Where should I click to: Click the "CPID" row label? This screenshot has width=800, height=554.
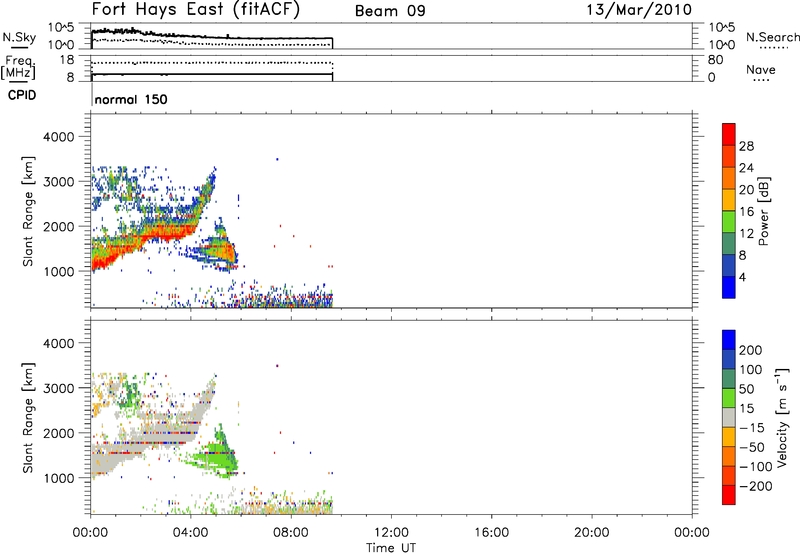[x=22, y=95]
